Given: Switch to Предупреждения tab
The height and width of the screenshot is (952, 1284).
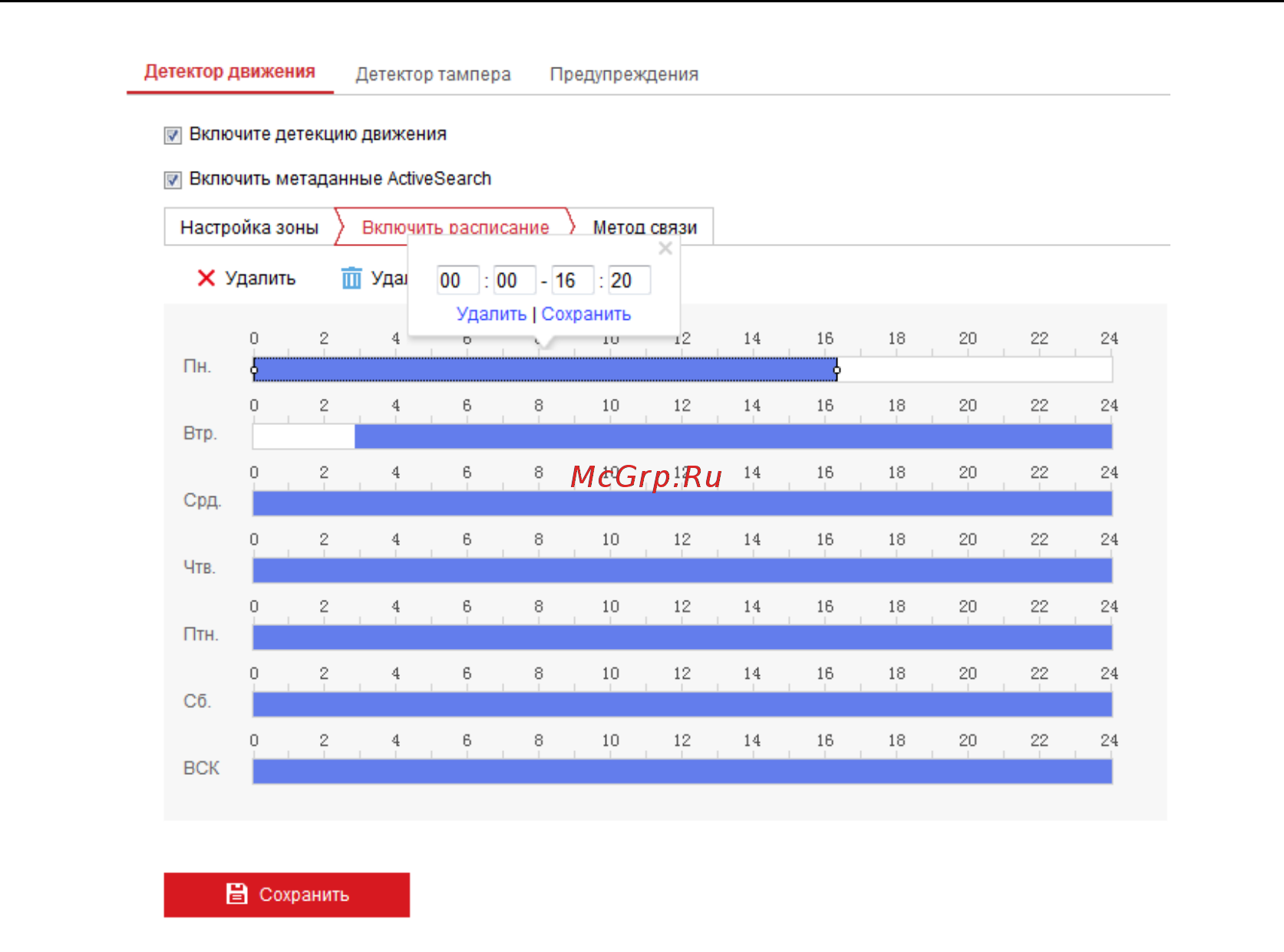Looking at the screenshot, I should 624,74.
